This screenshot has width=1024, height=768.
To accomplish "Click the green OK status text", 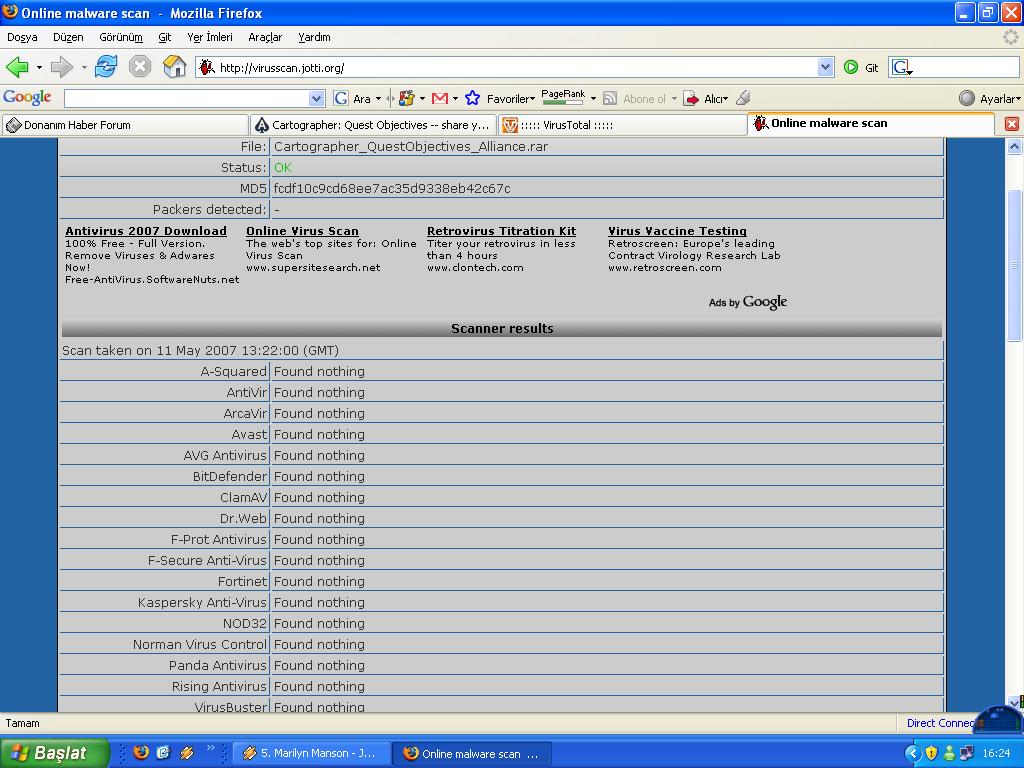I will [283, 168].
